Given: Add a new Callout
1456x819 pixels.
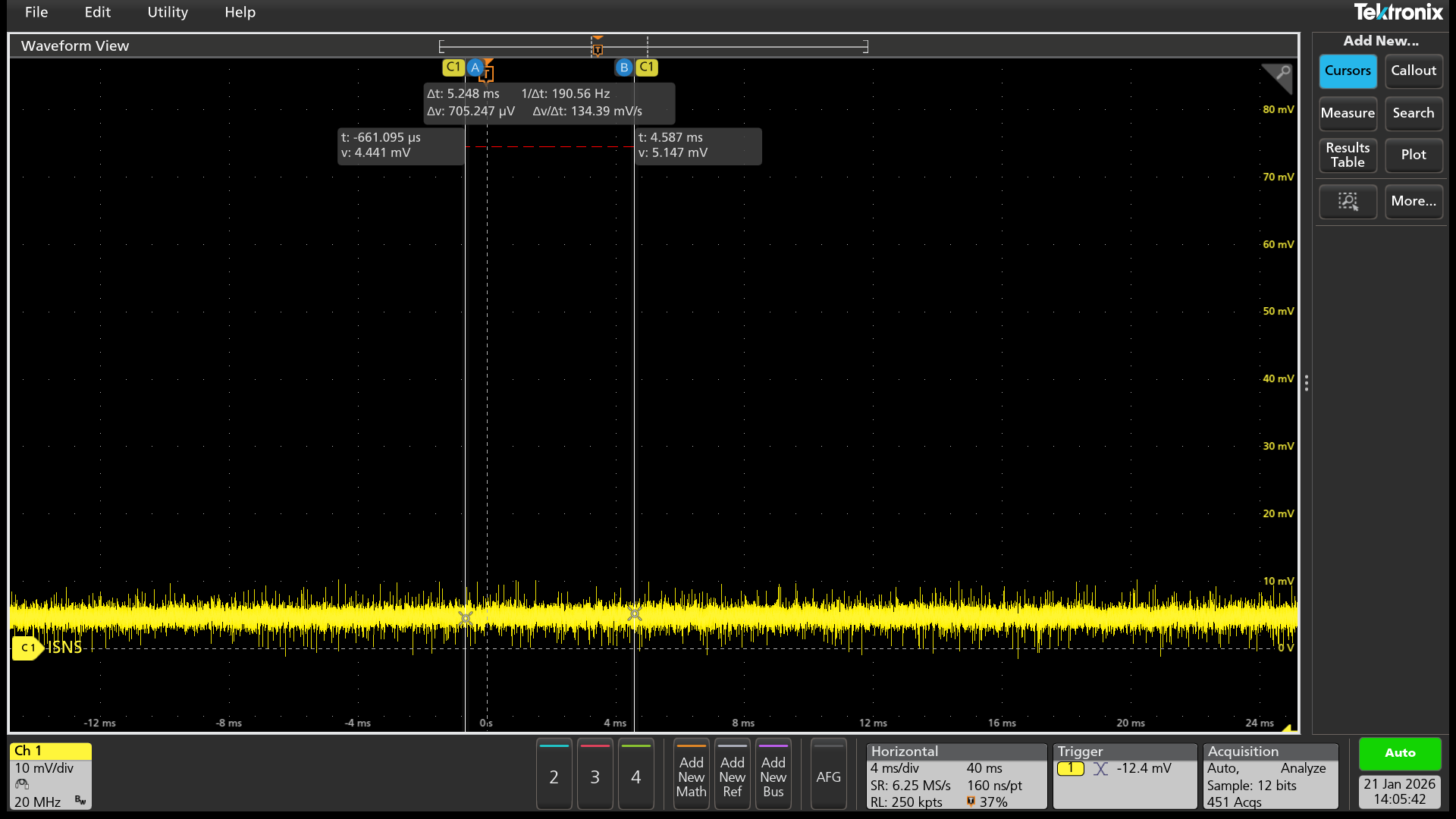Looking at the screenshot, I should (1413, 71).
